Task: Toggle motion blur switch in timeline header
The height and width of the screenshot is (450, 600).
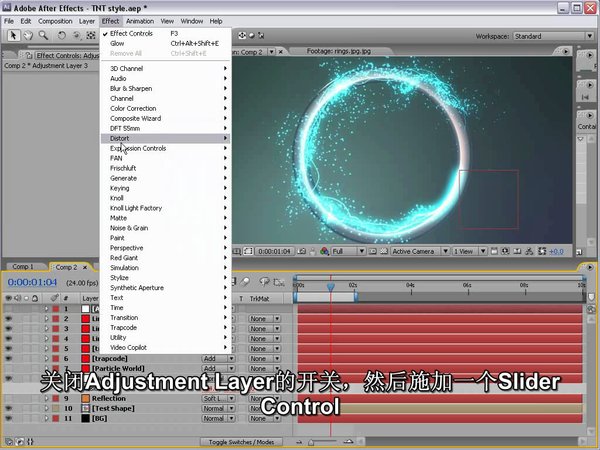Action: [x=246, y=282]
